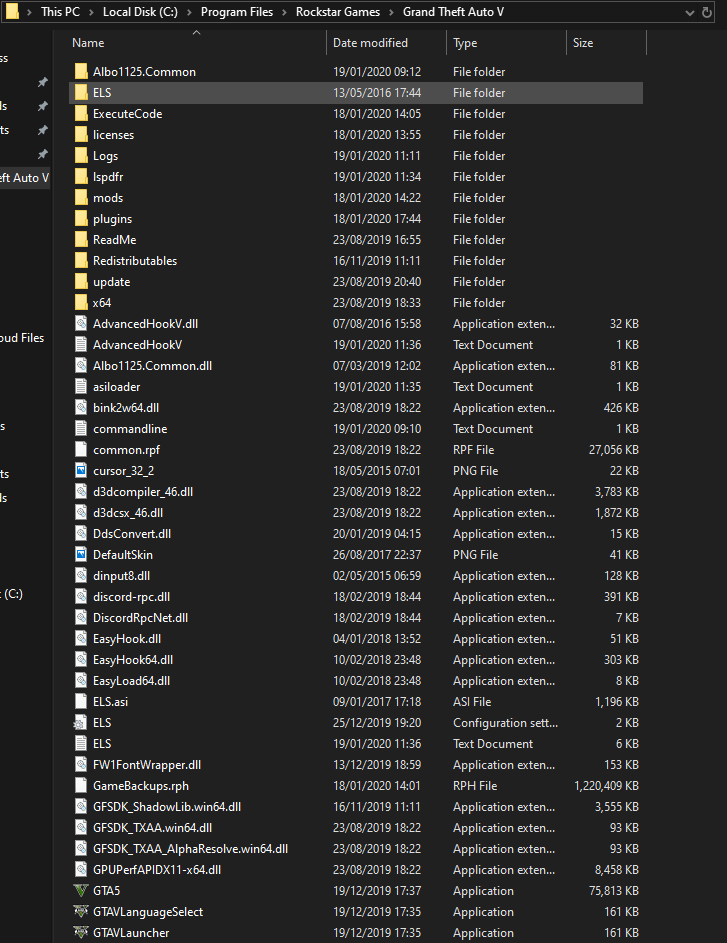Select the ELS folder row
Screen dimensions: 727x943
(356, 93)
